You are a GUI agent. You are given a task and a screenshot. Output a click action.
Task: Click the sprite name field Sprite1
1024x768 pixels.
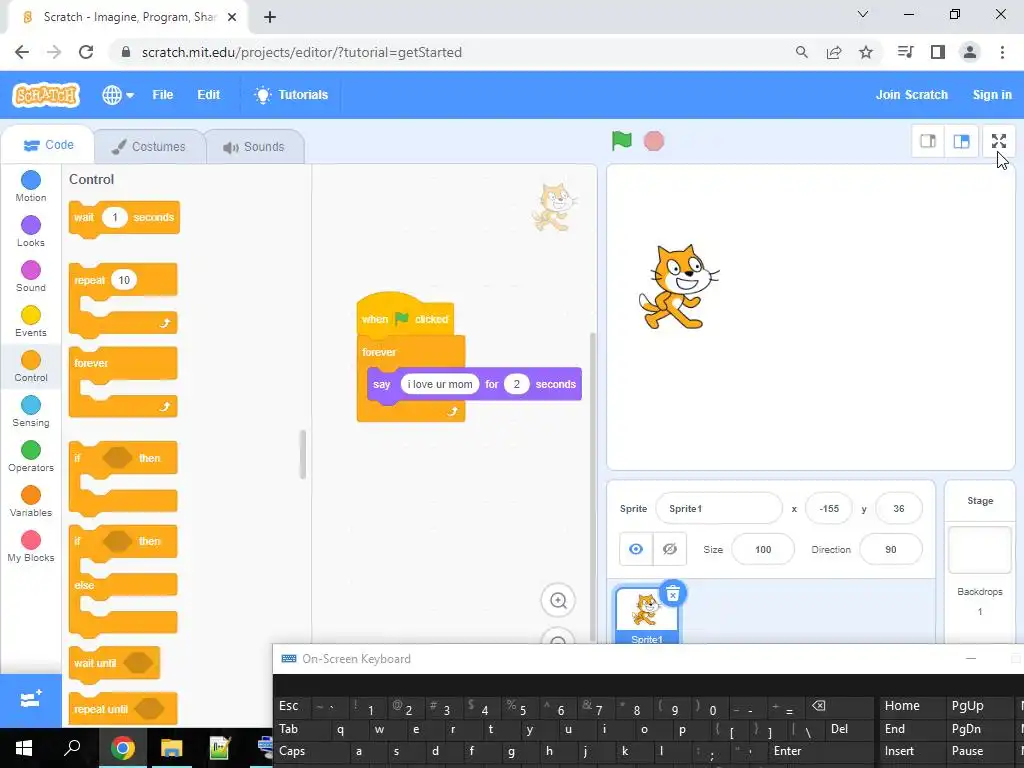coord(718,509)
